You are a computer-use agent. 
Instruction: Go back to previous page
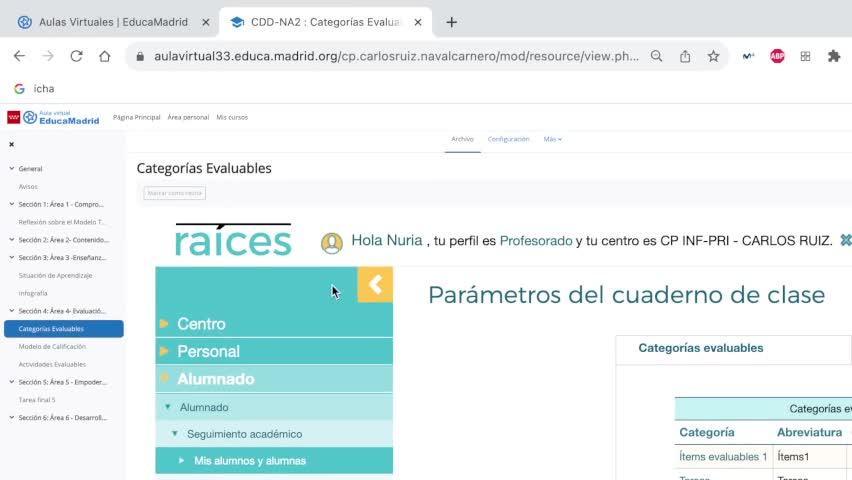click(x=20, y=56)
